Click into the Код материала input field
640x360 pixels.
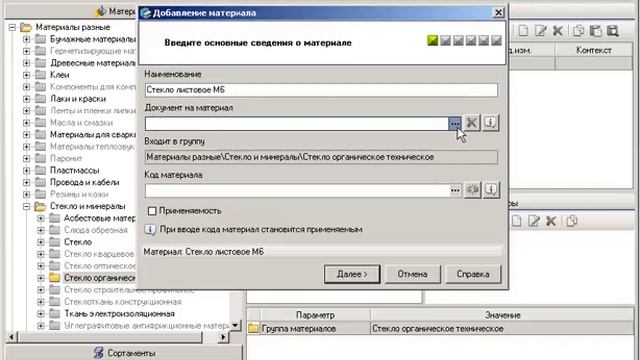click(297, 191)
